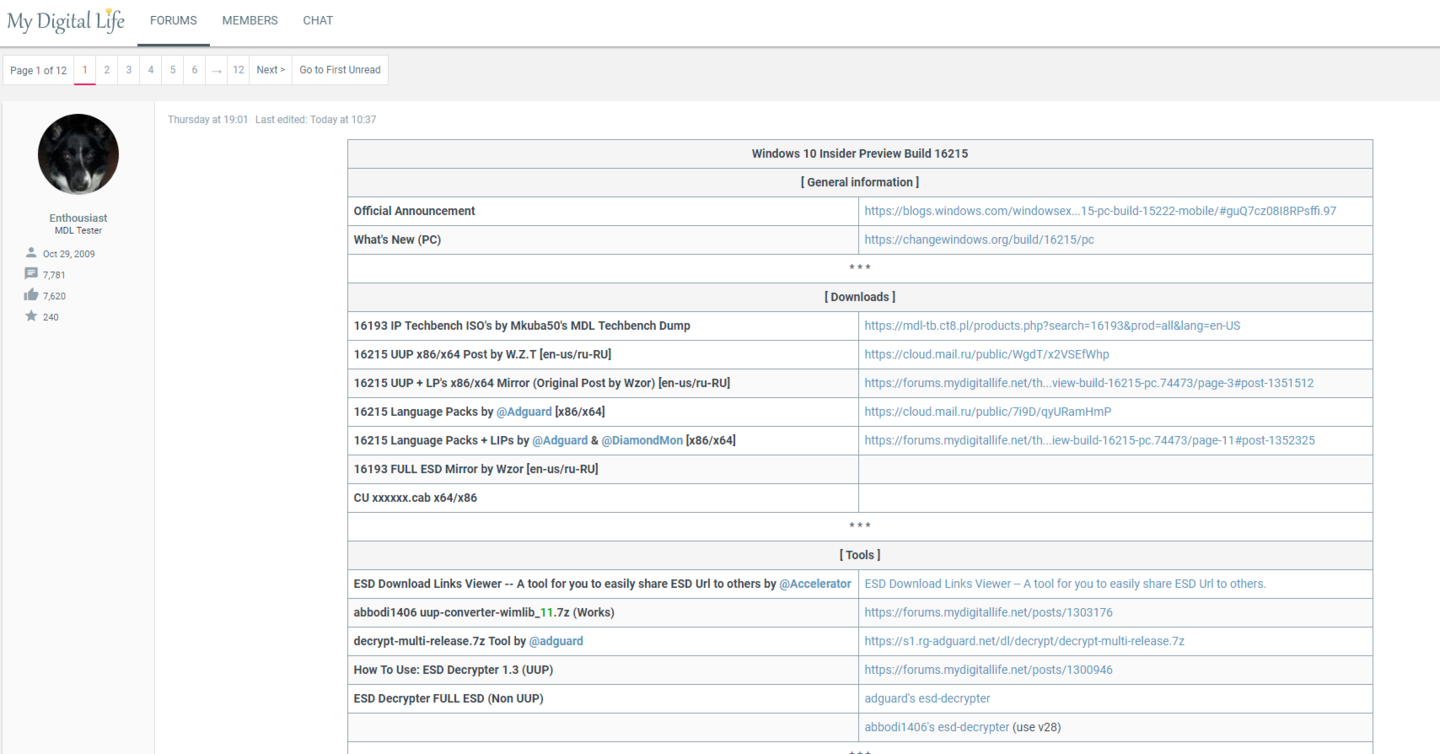This screenshot has height=754, width=1440.
Task: Go to page 2 of the thread
Action: click(x=107, y=70)
